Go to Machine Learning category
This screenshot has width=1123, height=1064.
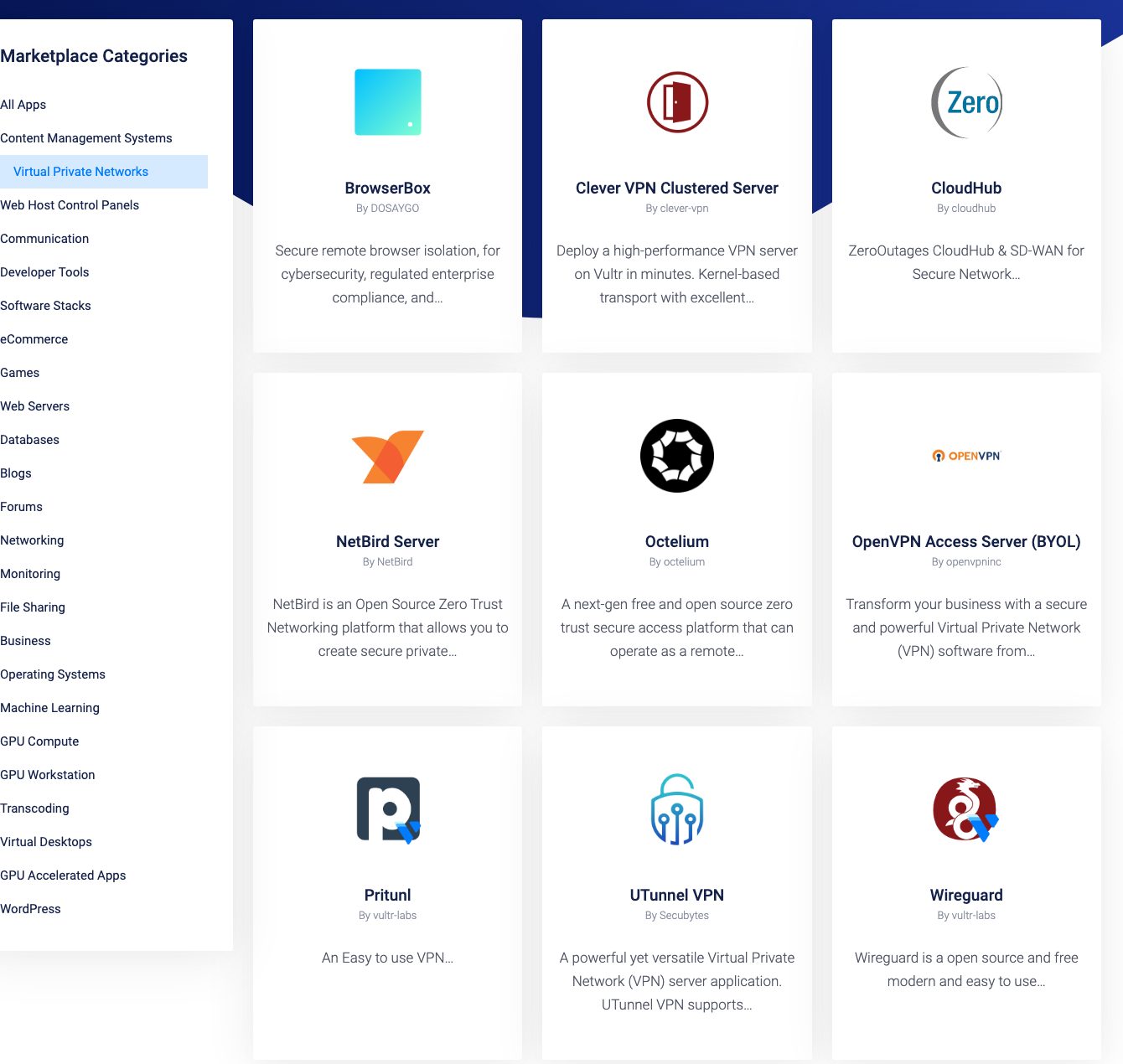click(x=49, y=708)
